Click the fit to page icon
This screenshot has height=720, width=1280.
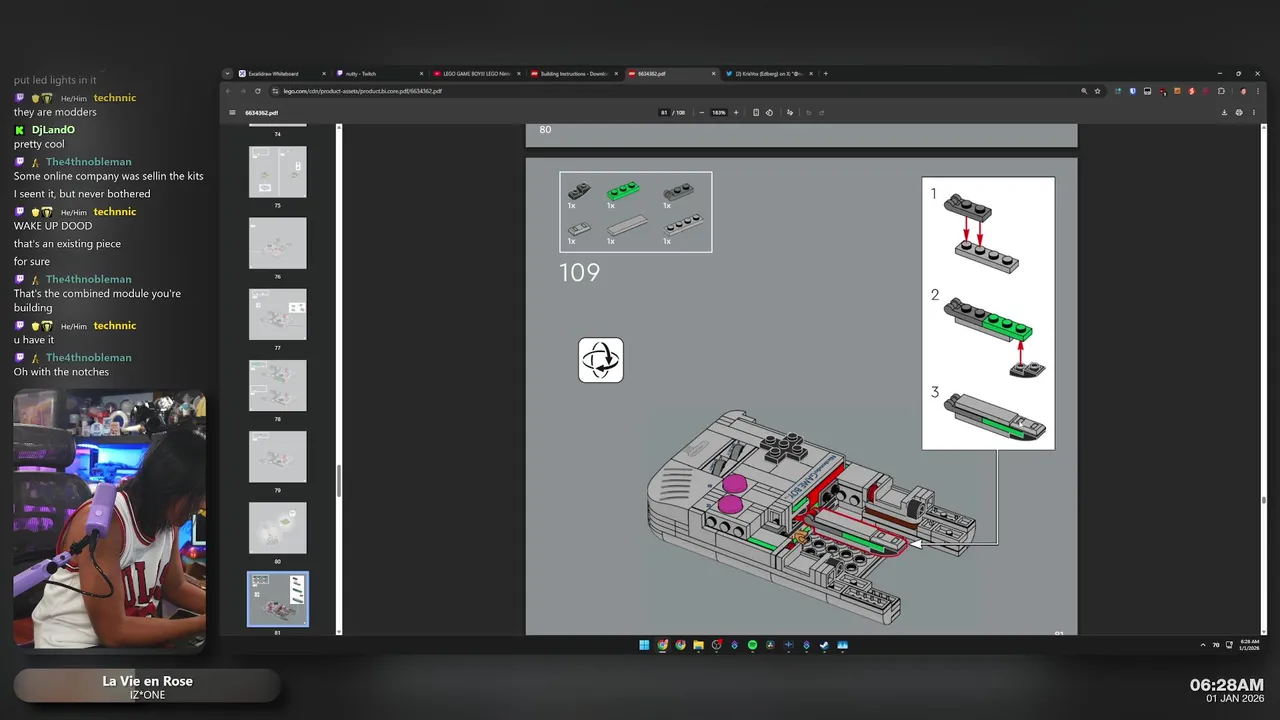pos(756,113)
